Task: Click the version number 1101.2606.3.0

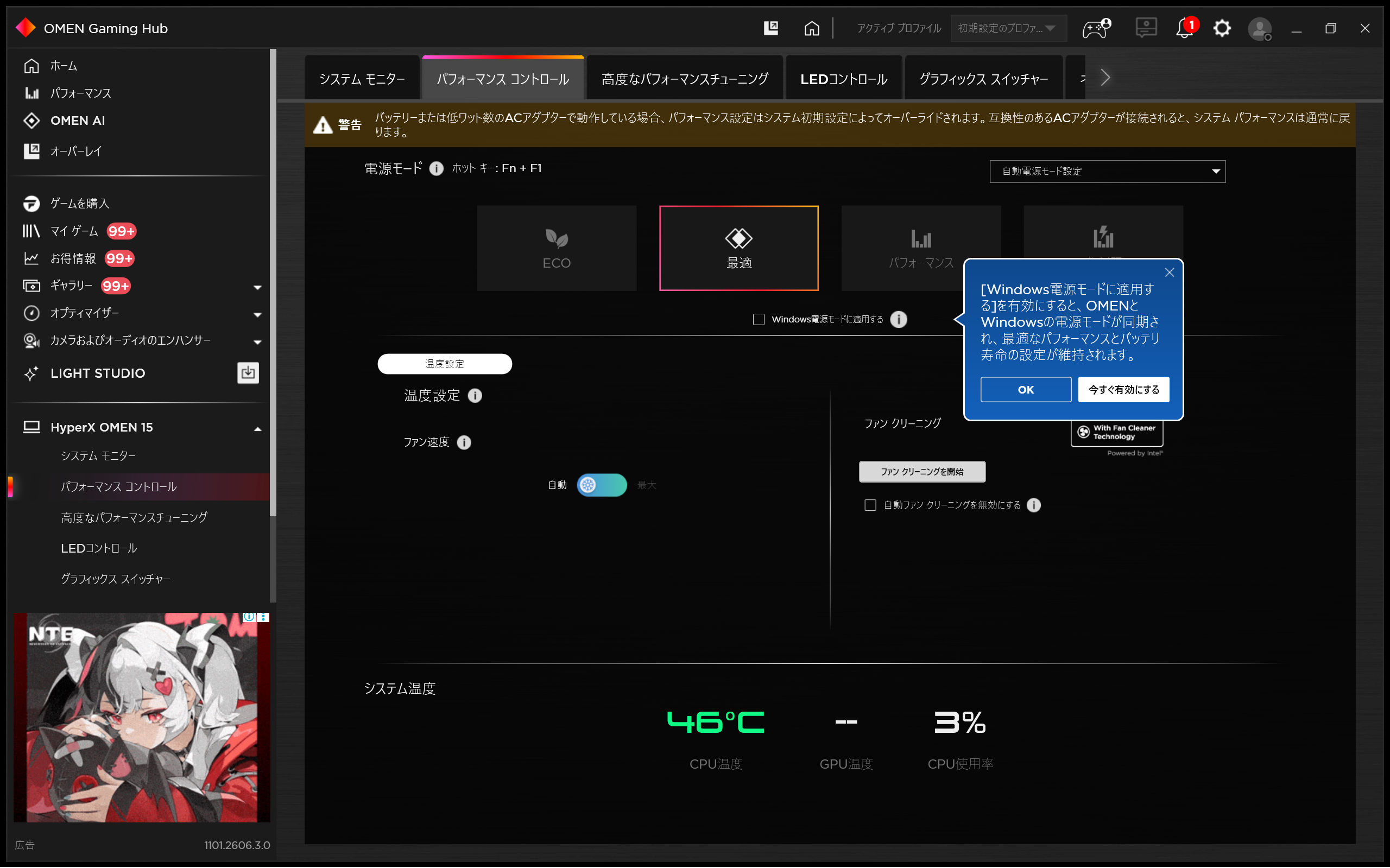Action: [x=237, y=845]
